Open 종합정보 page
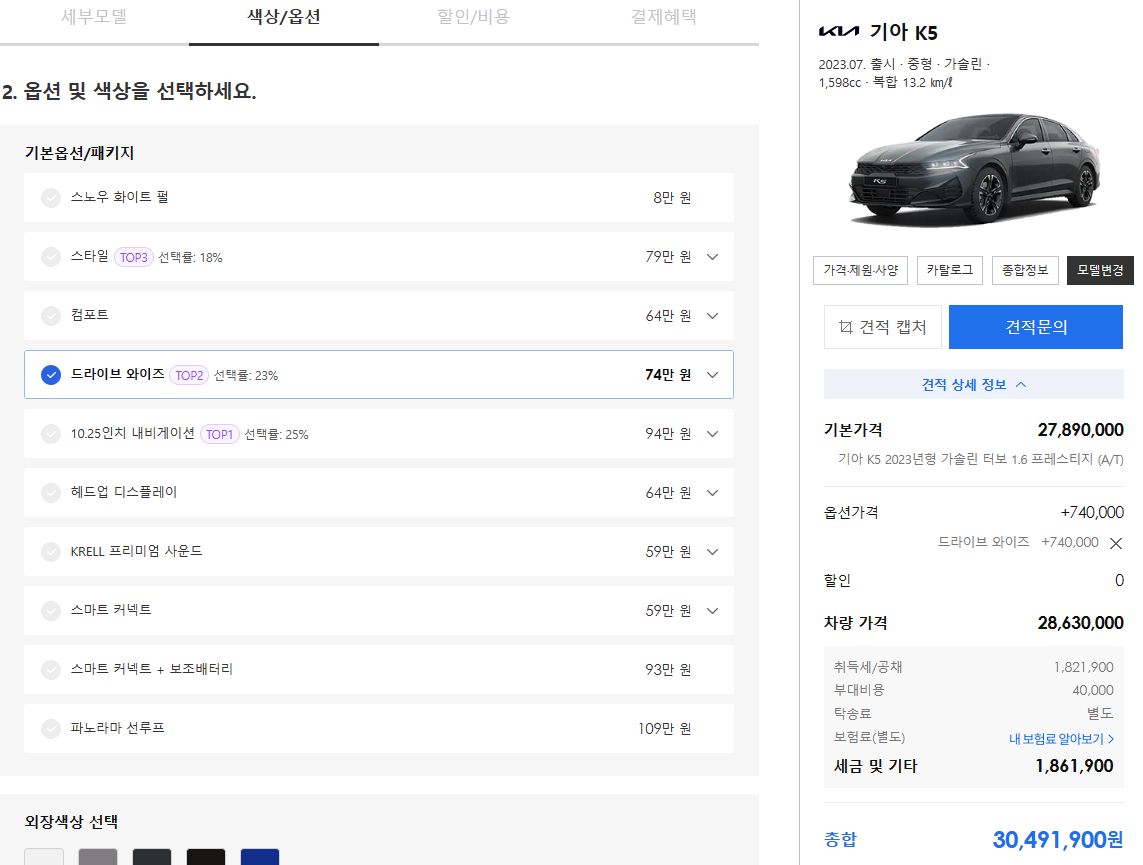Image resolution: width=1143 pixels, height=865 pixels. pyautogui.click(x=1024, y=270)
